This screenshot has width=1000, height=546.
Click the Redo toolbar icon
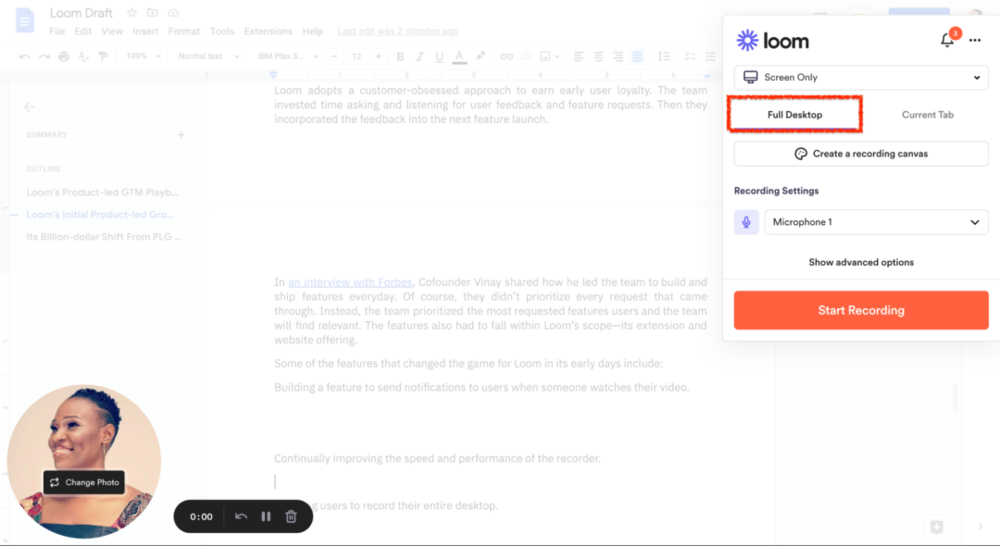[44, 56]
